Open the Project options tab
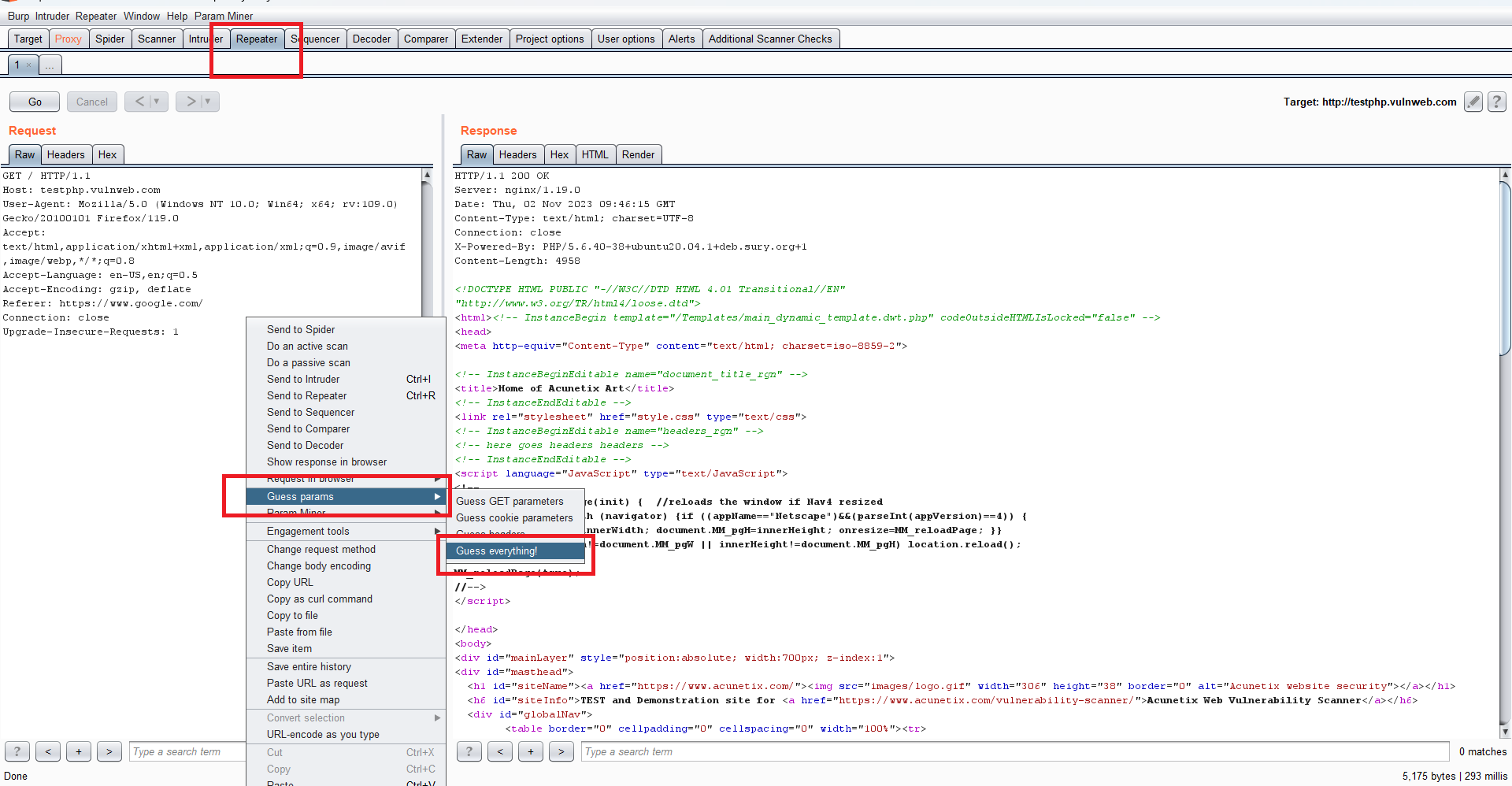Screen dimensions: 1512x786 pyautogui.click(x=550, y=39)
